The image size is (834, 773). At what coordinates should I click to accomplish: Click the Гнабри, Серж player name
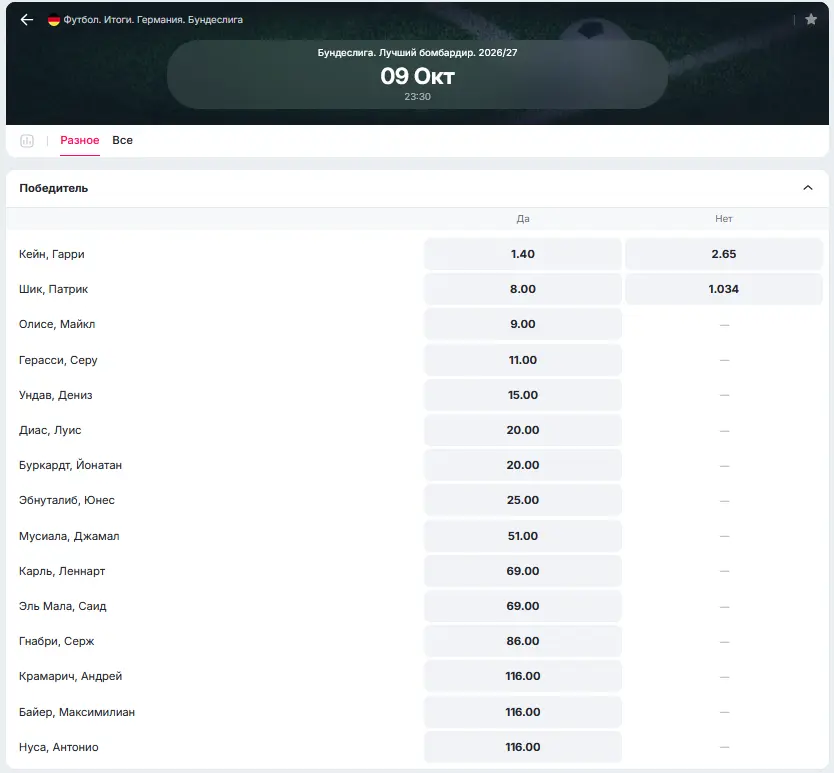[x=56, y=642]
